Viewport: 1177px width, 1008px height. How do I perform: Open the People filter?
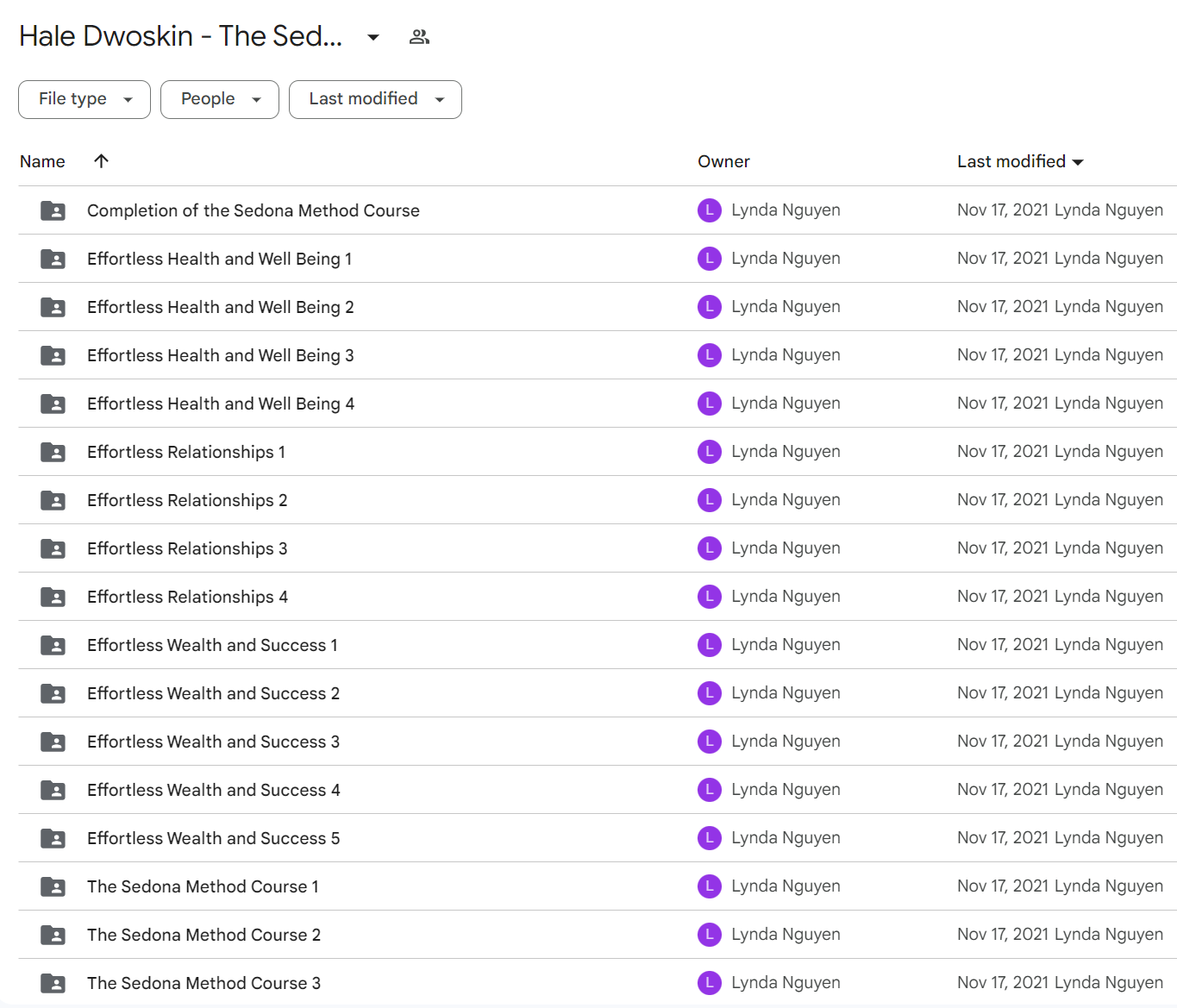click(220, 99)
